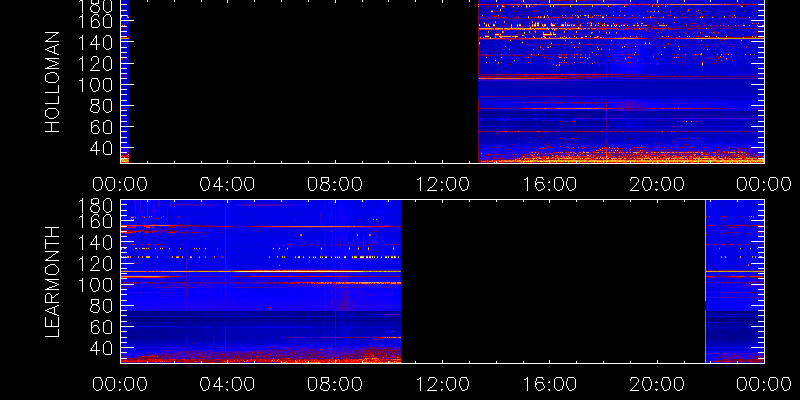Choose the 12:00 time label under Learmonth plot
This screenshot has width=800, height=400.
coord(442,384)
